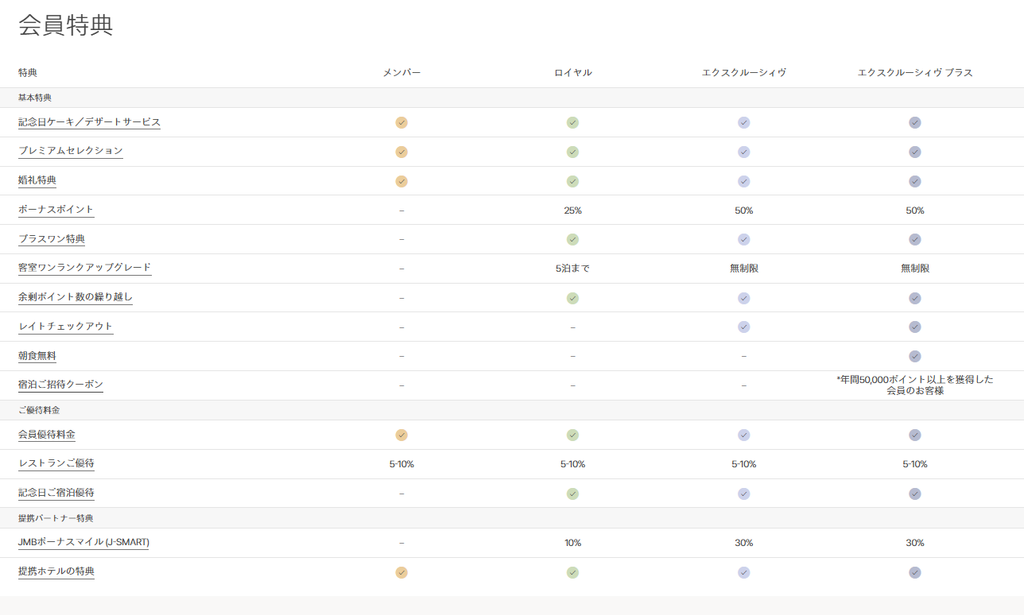This screenshot has width=1024, height=615.
Task: Click エクスクルーシィヴ checkmark for レイトチェックアウト
Action: (x=744, y=327)
